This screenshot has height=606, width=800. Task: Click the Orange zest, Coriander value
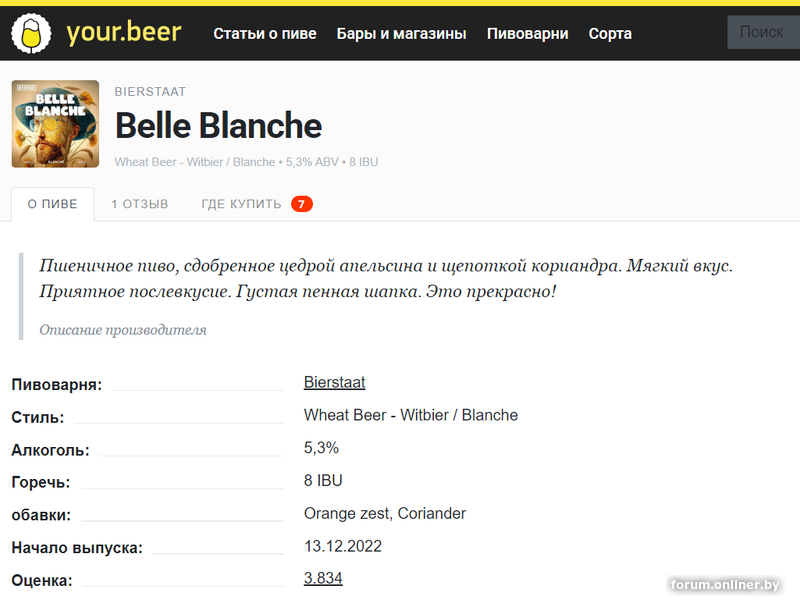coord(385,513)
